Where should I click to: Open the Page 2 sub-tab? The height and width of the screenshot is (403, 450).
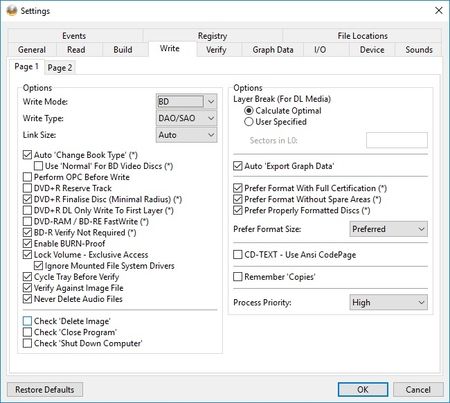click(x=60, y=68)
